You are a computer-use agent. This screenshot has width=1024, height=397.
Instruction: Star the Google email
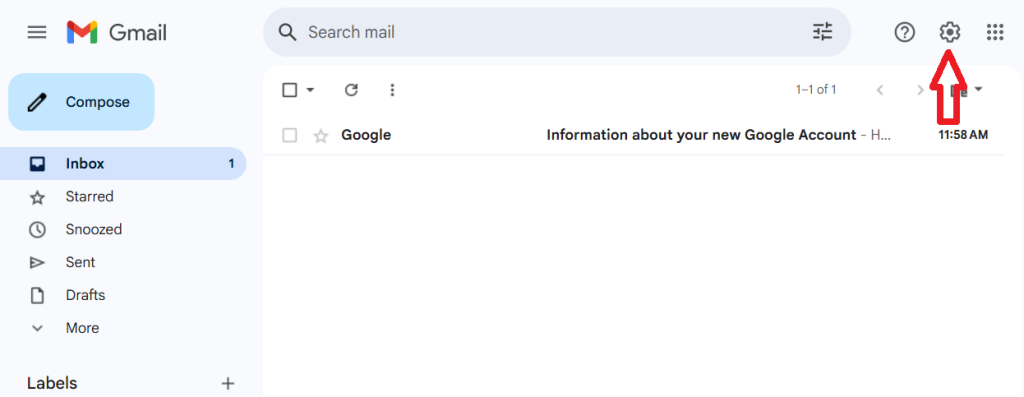point(321,136)
